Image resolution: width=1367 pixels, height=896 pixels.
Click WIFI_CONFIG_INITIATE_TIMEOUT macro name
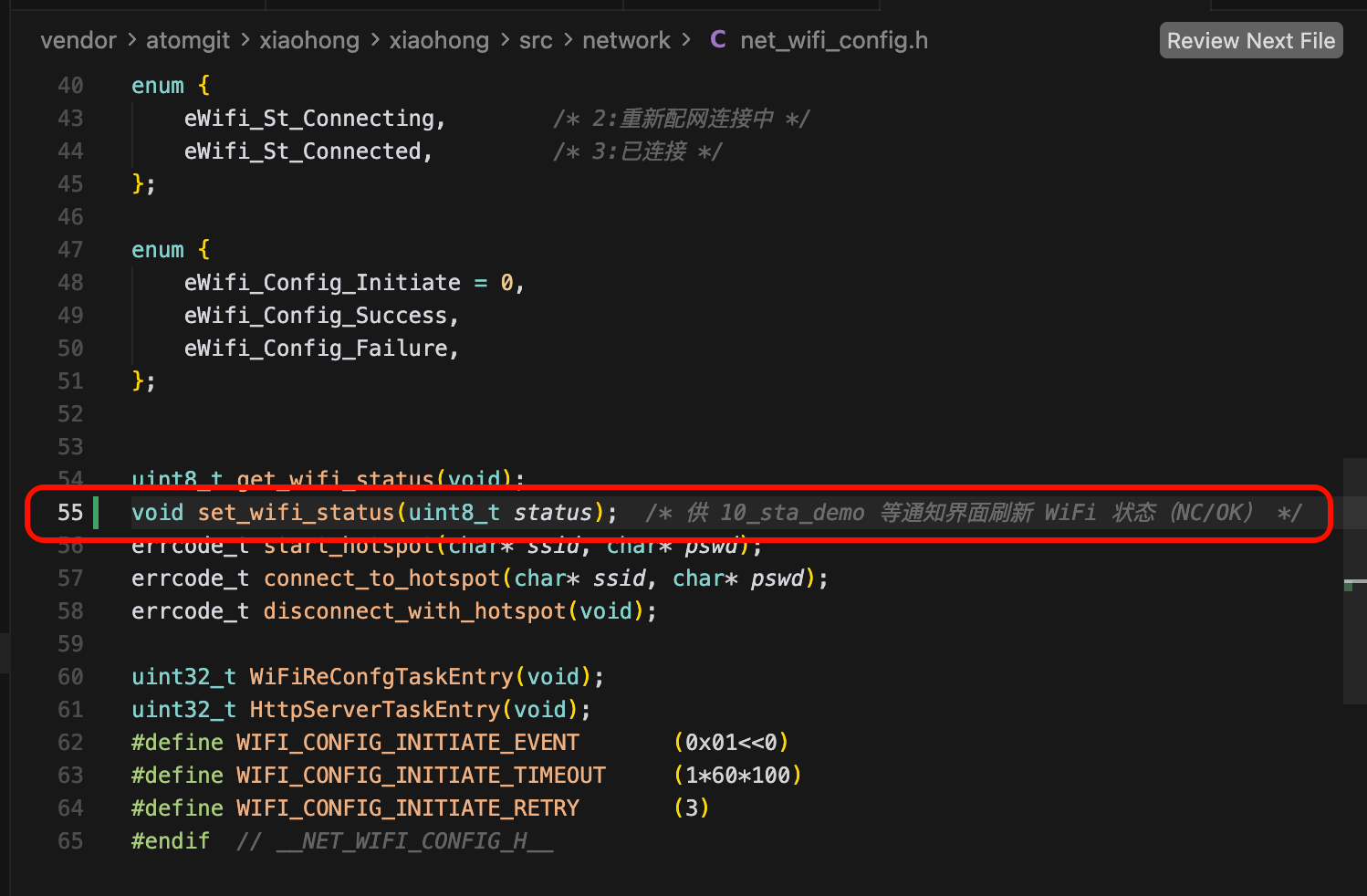coord(421,776)
